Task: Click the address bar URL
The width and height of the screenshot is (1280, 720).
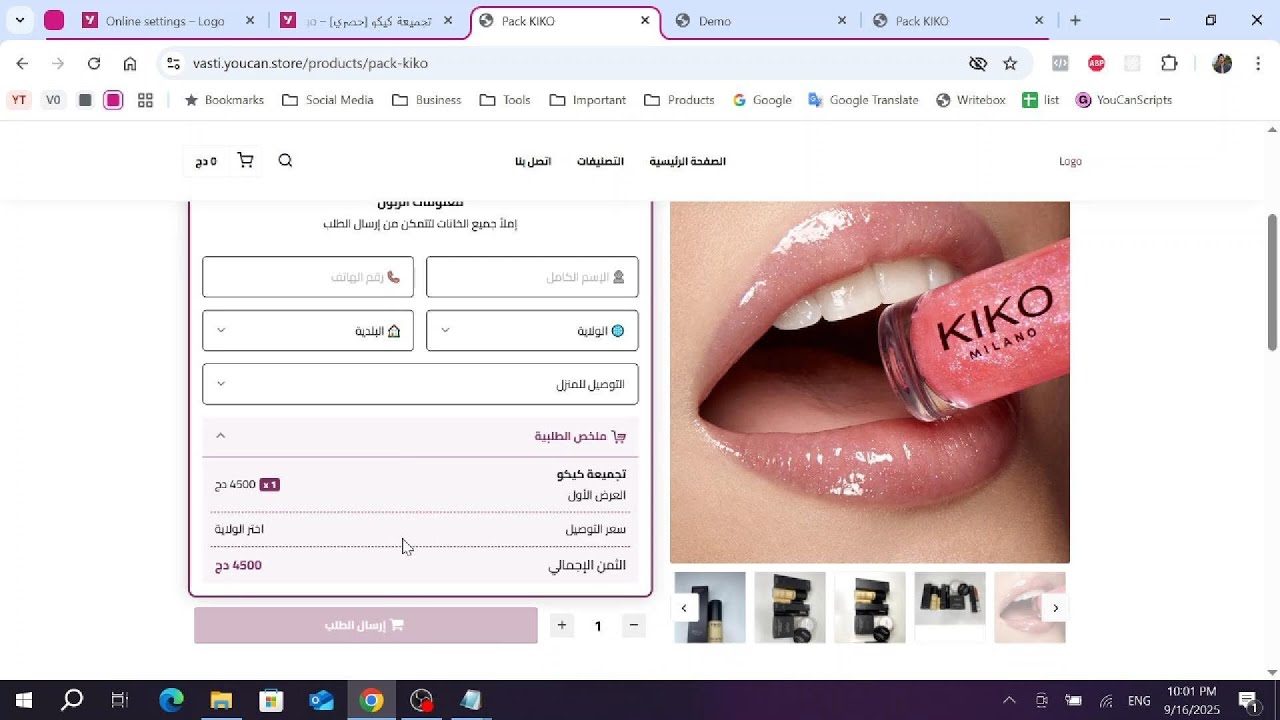Action: coord(310,63)
